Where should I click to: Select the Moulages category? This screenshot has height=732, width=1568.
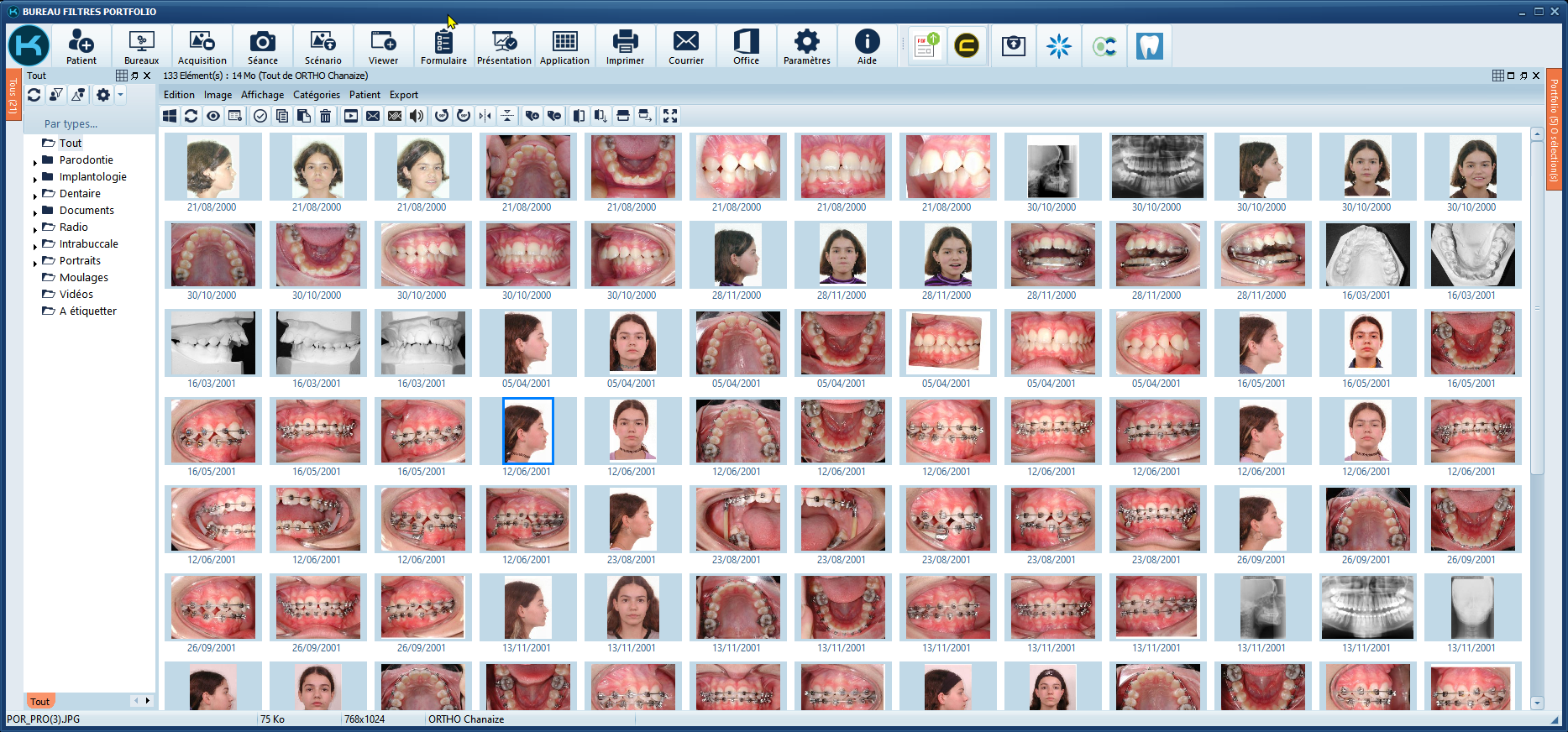[x=83, y=277]
